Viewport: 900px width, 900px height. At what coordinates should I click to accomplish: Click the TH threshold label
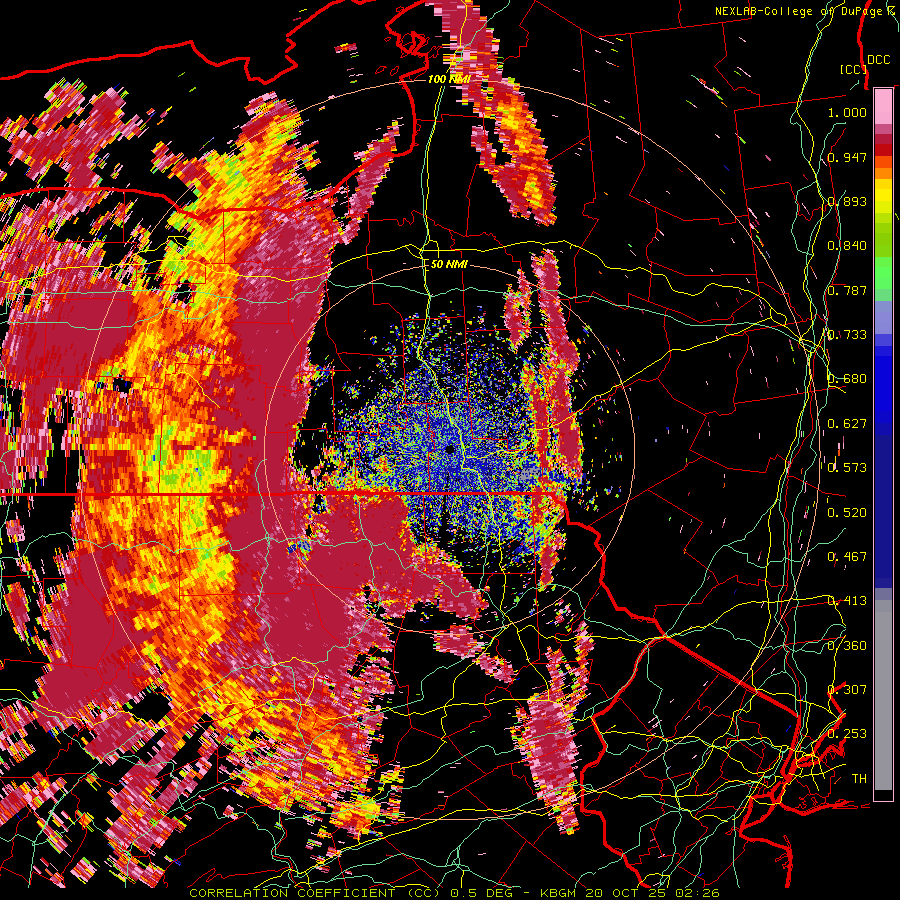(859, 779)
